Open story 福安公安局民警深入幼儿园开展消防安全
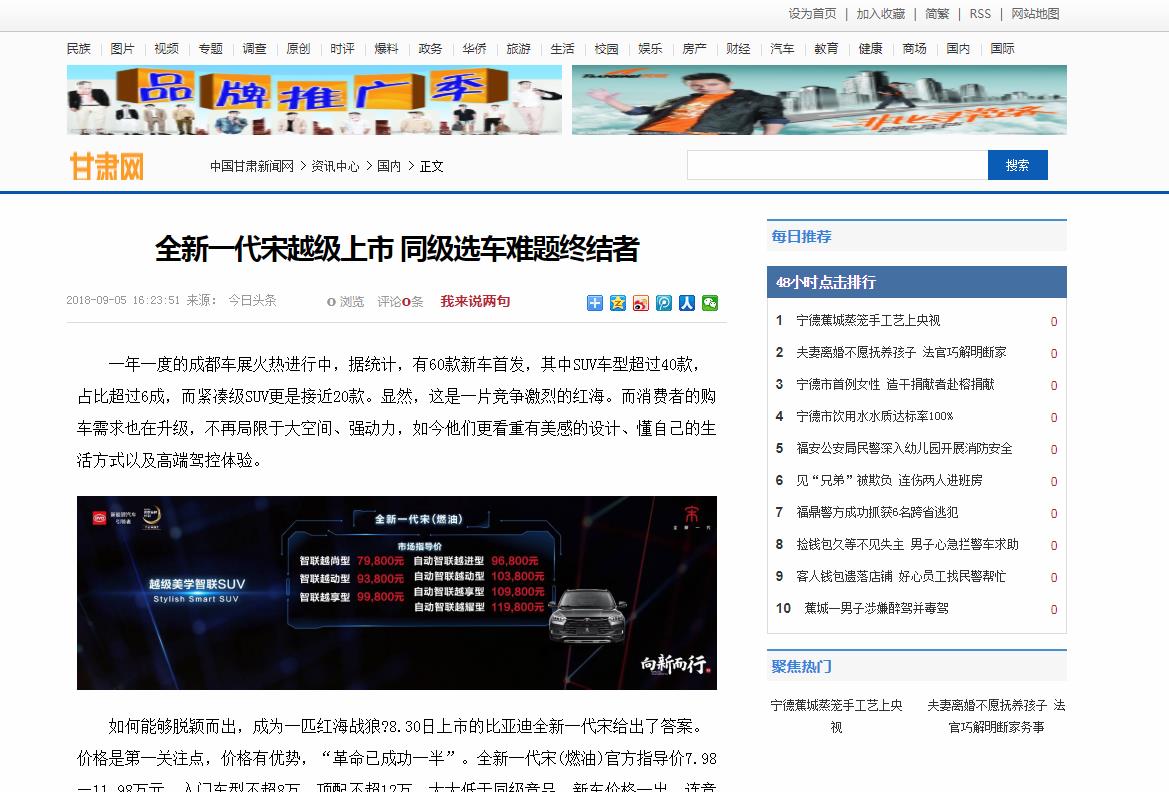The height and width of the screenshot is (792, 1169). [904, 449]
